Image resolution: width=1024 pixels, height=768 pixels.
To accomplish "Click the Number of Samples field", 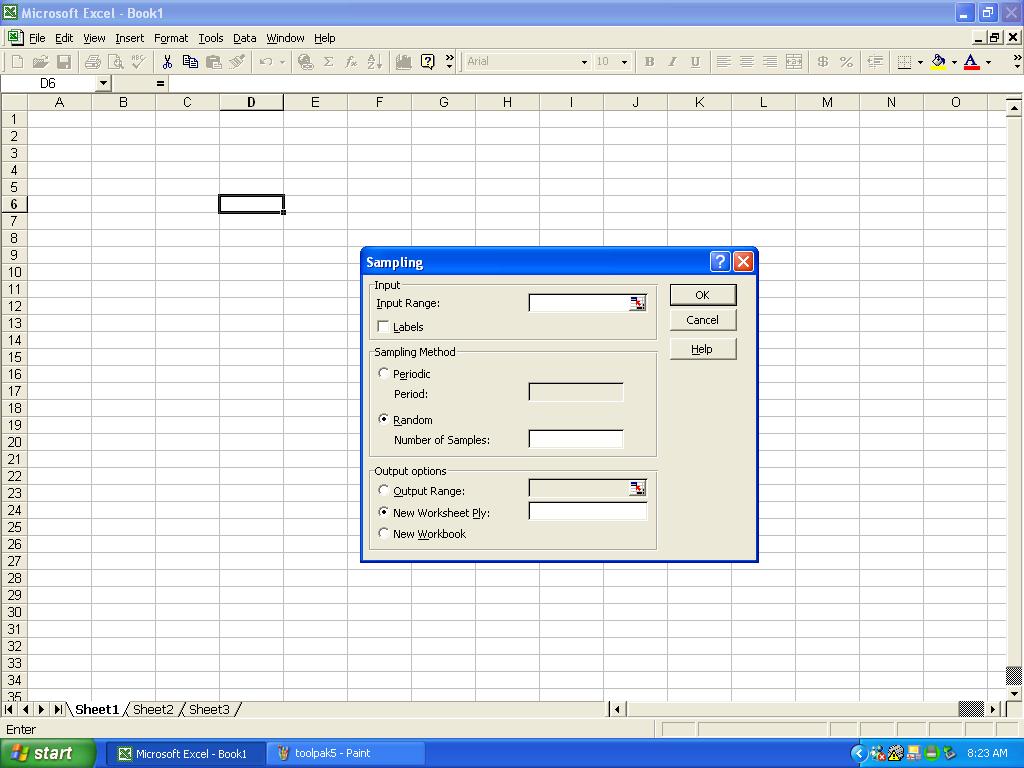I will [x=575, y=440].
